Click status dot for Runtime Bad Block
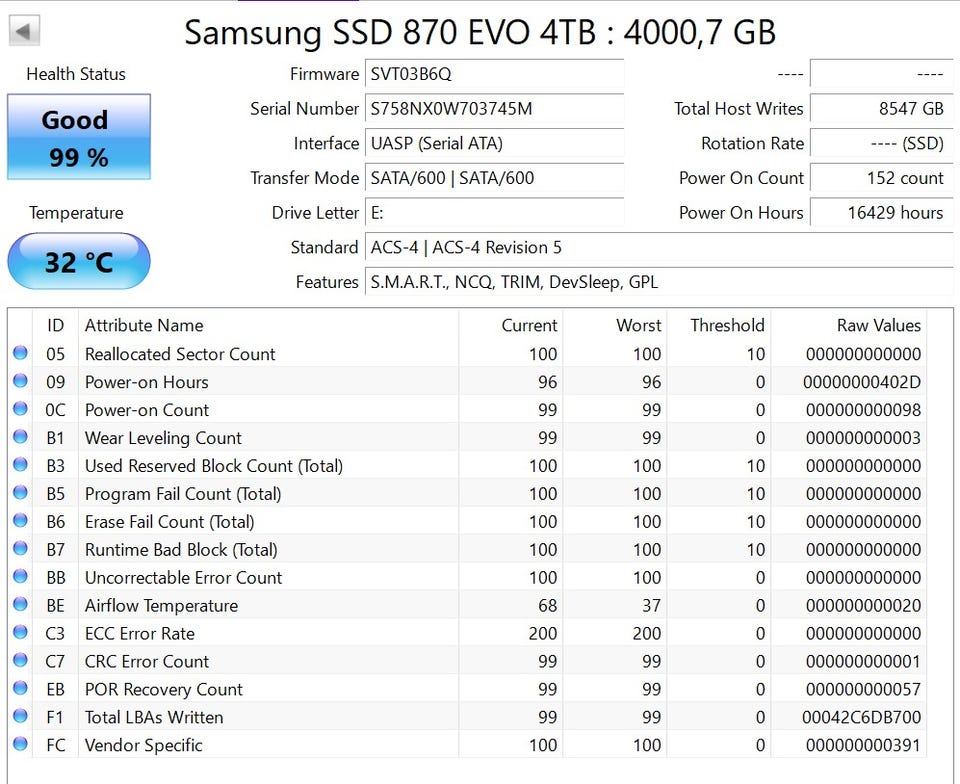Image resolution: width=960 pixels, height=784 pixels. pyautogui.click(x=20, y=548)
